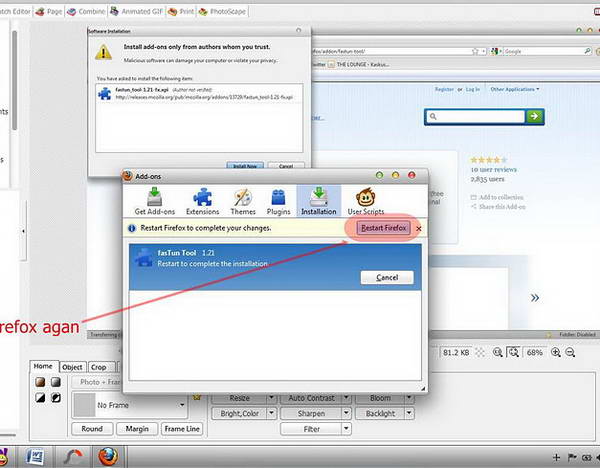This screenshot has height=468, width=600.
Task: Expand the Sharpen dropdown arrow
Action: coord(346,414)
